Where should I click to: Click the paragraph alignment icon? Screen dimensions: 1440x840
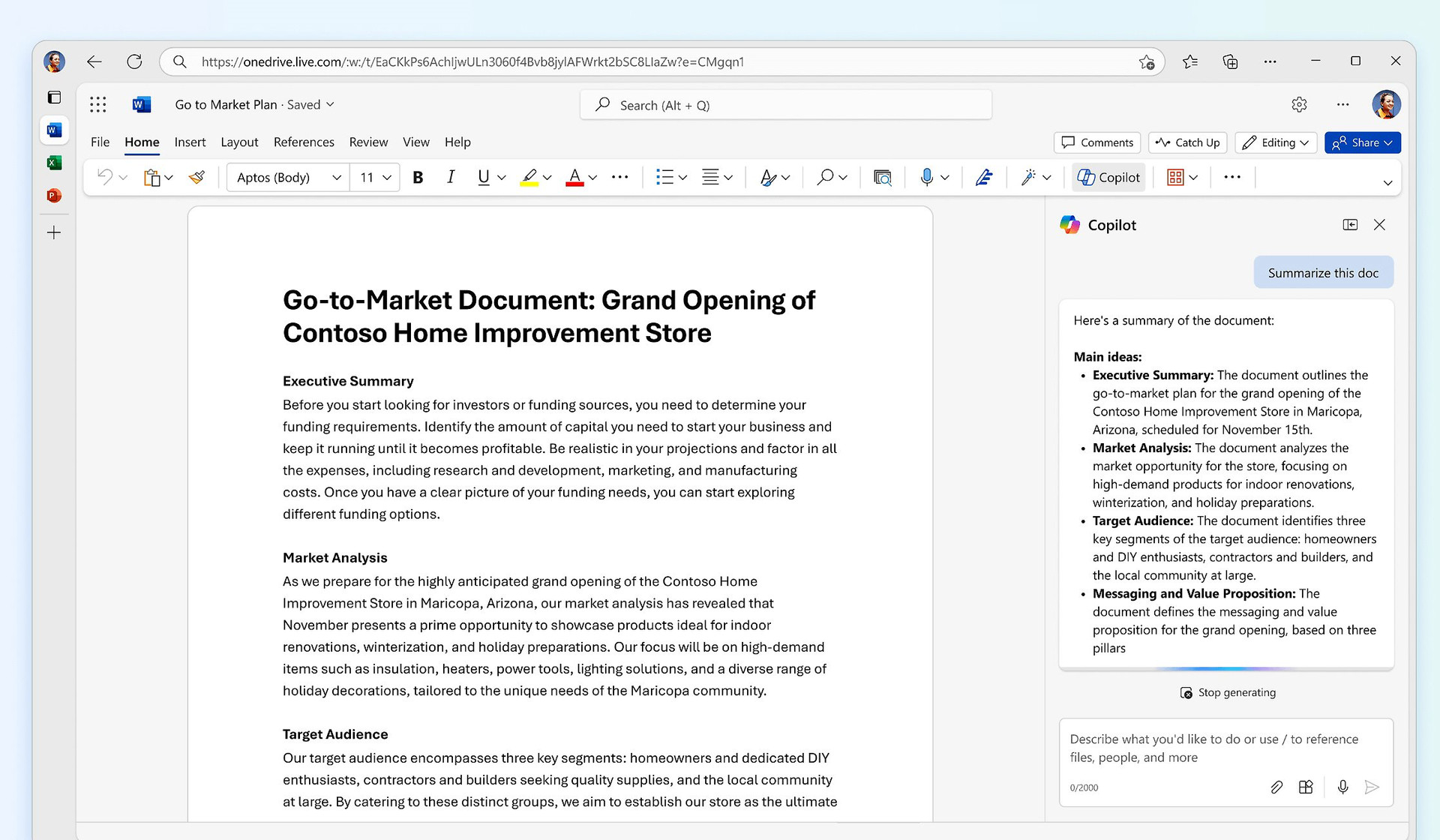(x=709, y=177)
